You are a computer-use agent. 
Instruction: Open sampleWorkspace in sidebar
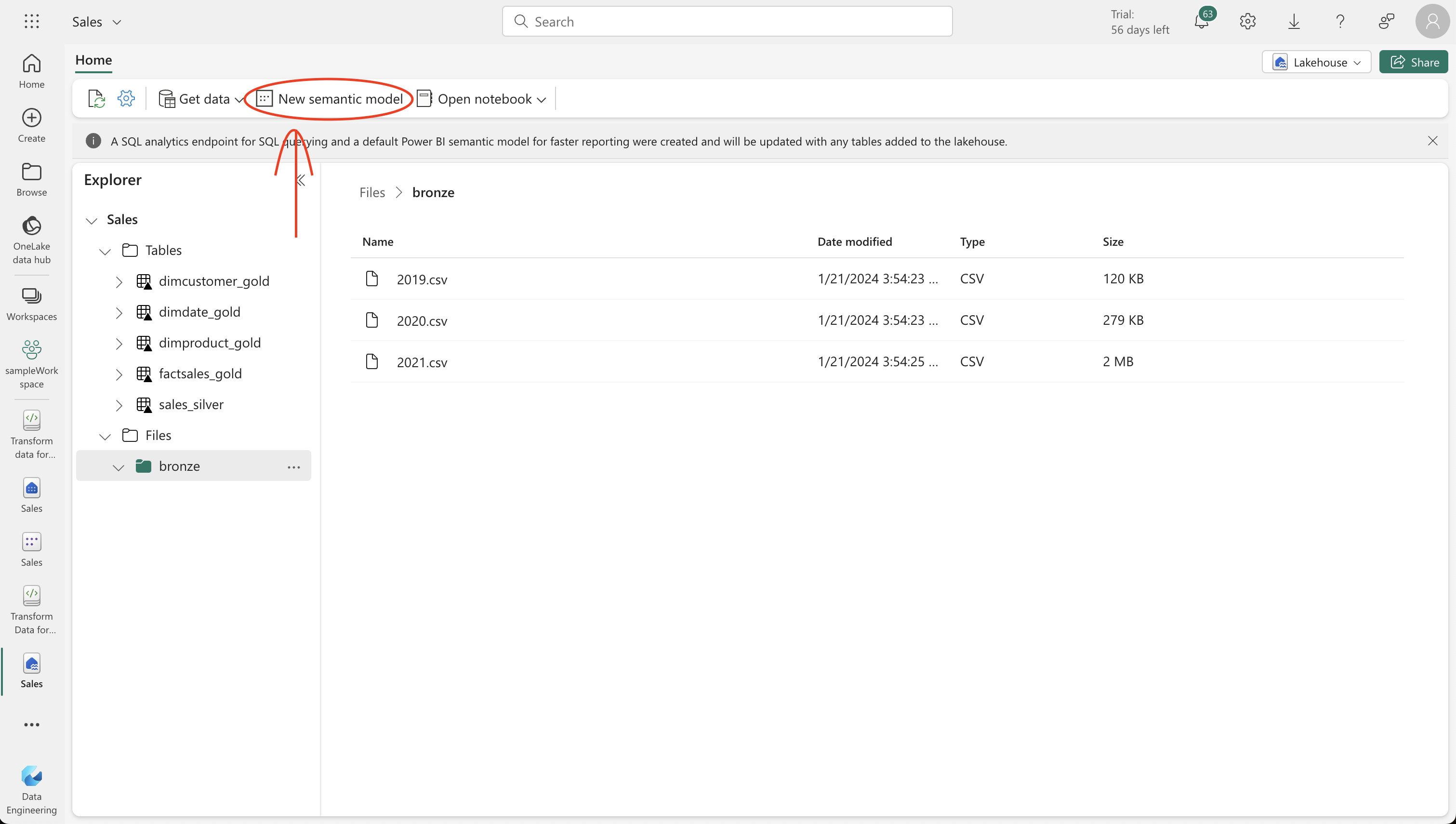[32, 364]
